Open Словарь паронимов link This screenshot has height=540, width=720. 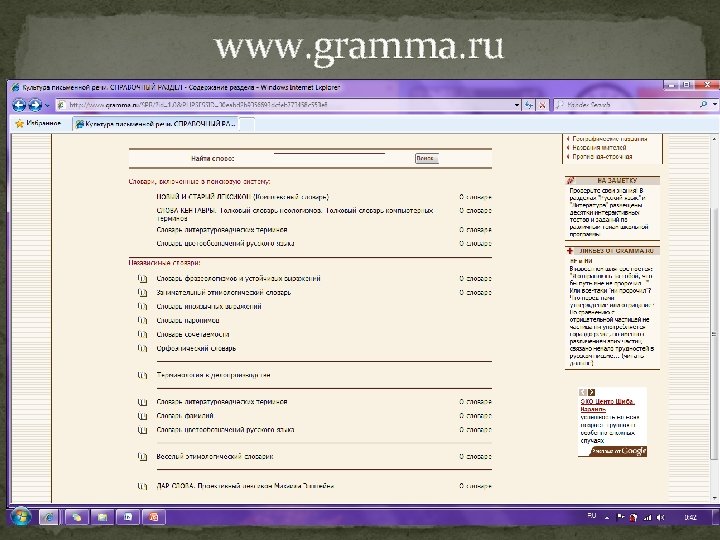coord(188,321)
